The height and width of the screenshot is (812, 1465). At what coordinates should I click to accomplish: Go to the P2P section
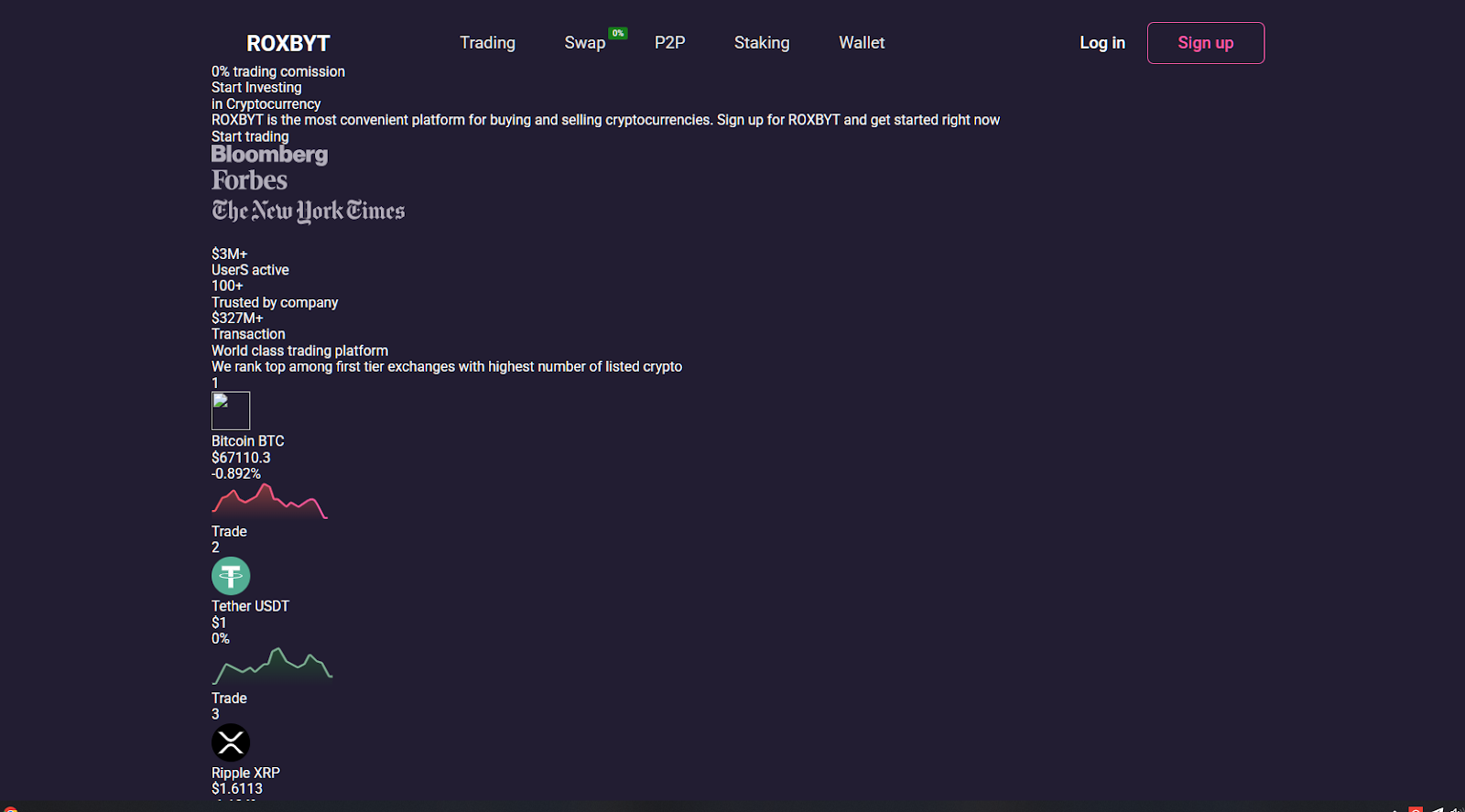tap(669, 43)
